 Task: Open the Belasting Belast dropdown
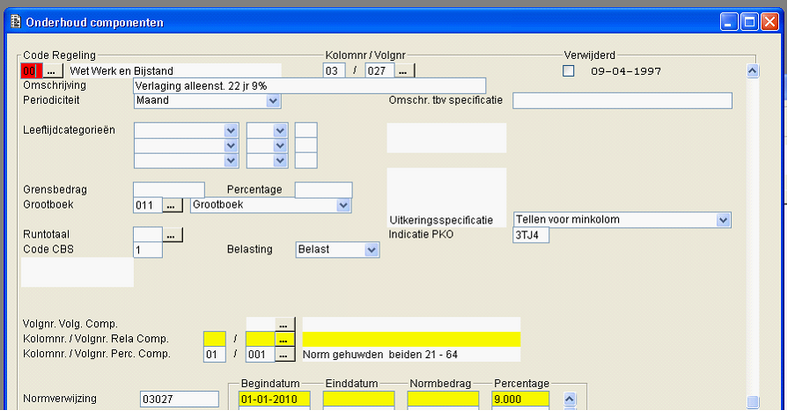(x=371, y=250)
